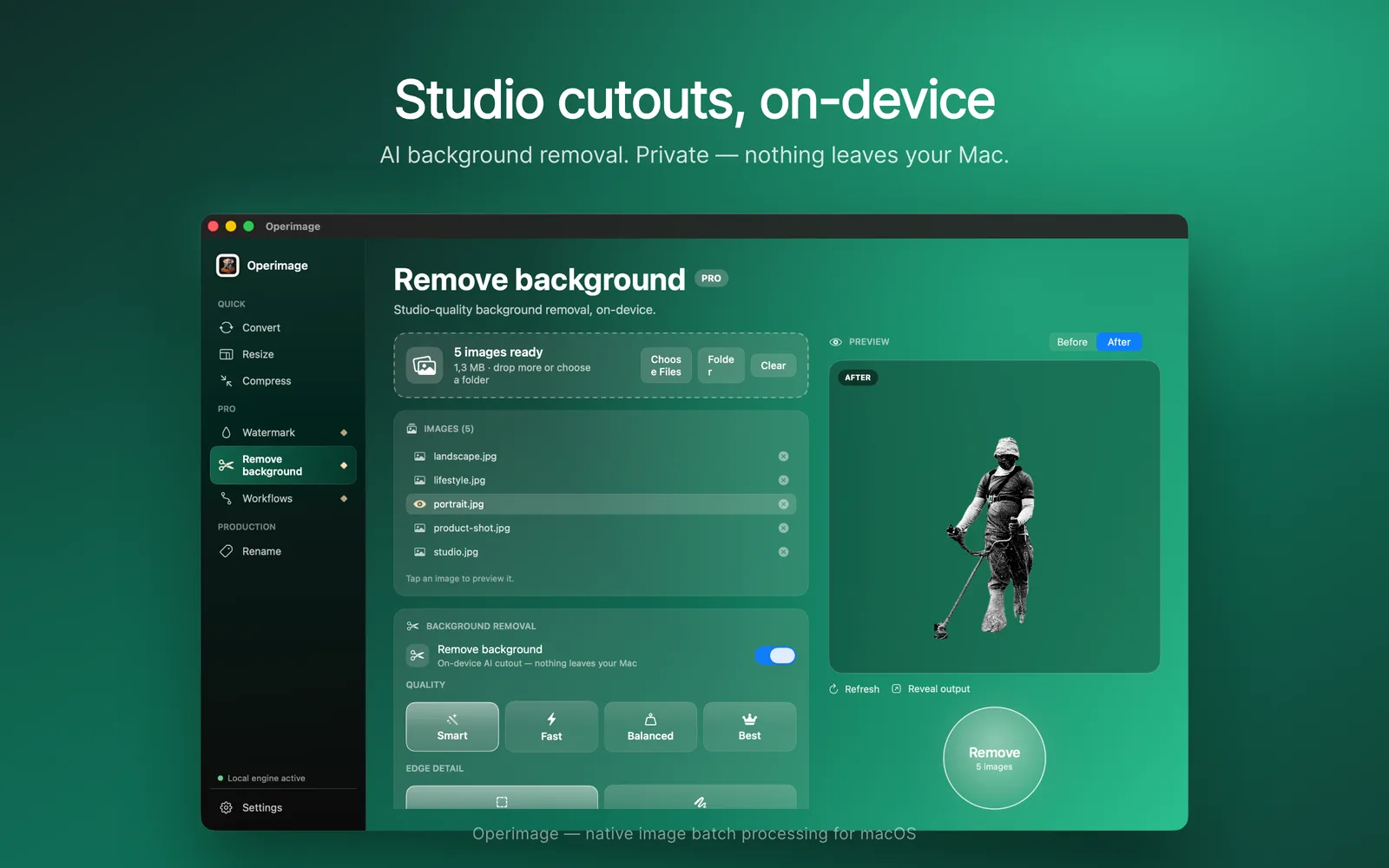Image resolution: width=1389 pixels, height=868 pixels.
Task: Click the green fullscreen window button
Action: point(248,227)
